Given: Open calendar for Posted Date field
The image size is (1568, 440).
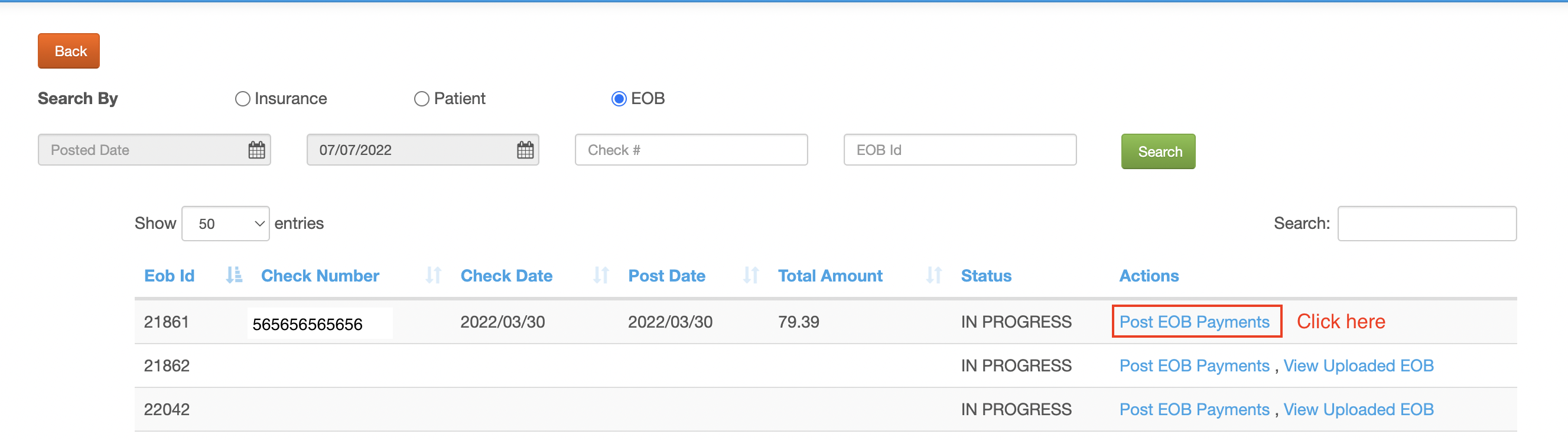Looking at the screenshot, I should point(257,150).
